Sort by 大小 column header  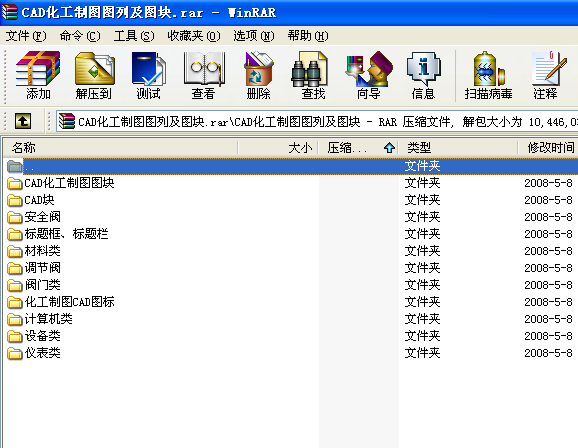coord(278,148)
